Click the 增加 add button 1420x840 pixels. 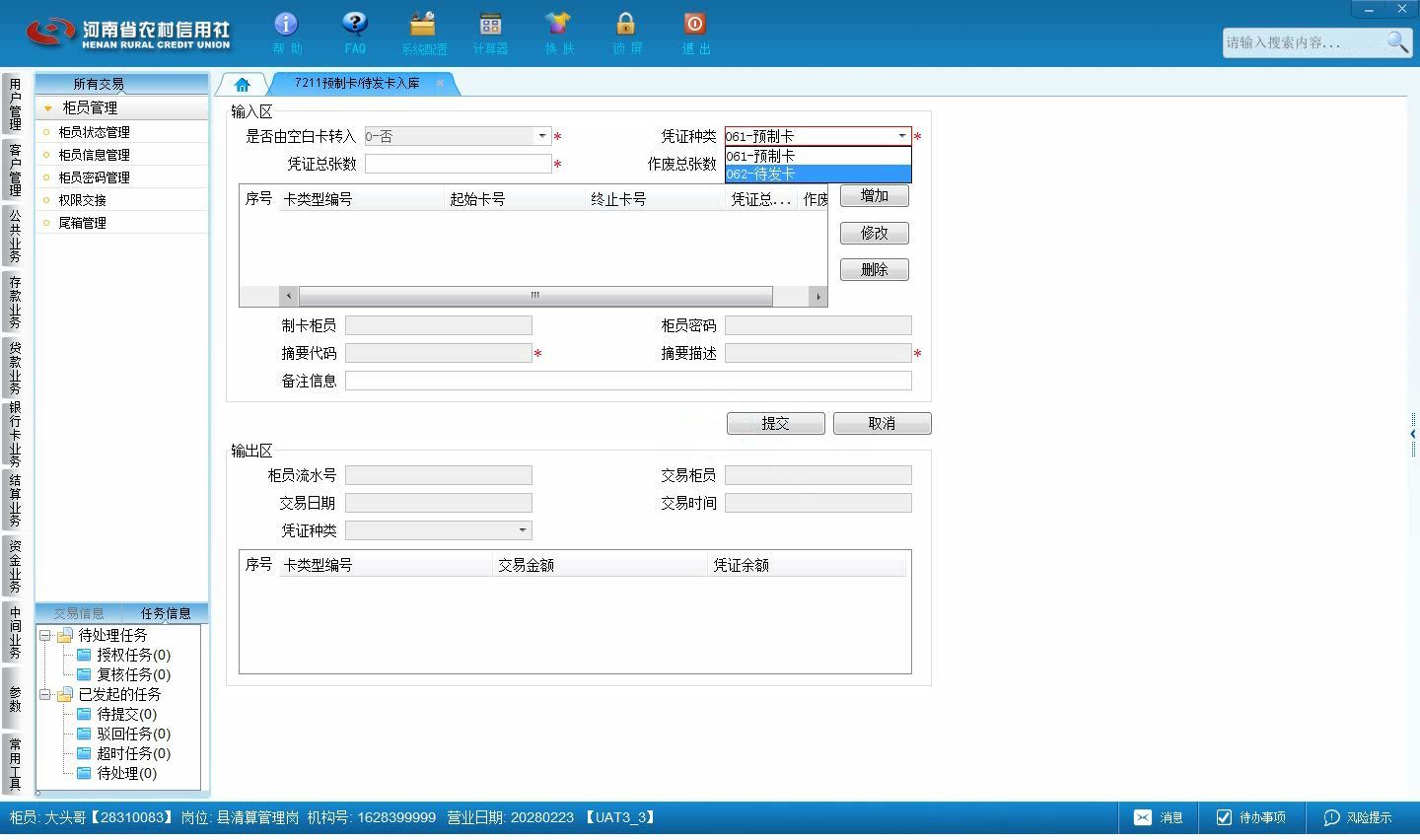874,195
